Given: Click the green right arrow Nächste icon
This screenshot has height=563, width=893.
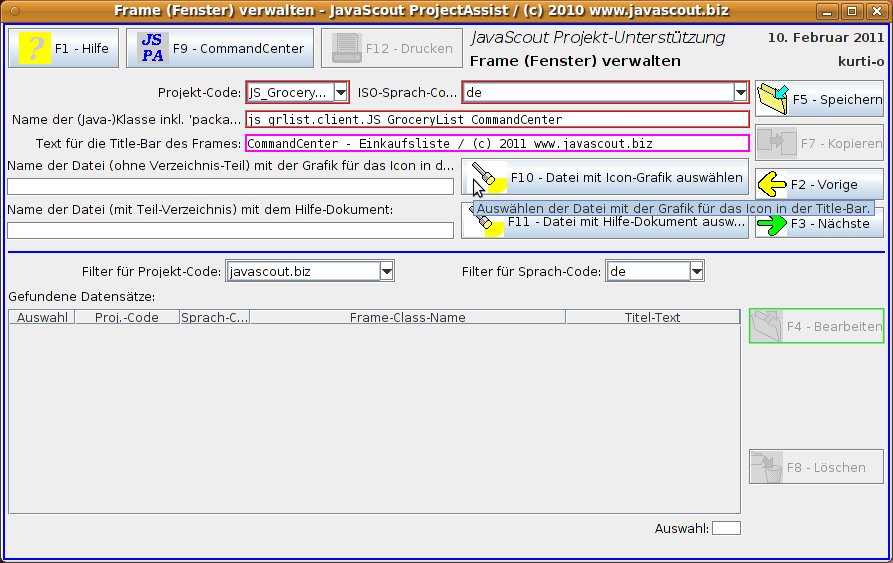Looking at the screenshot, I should coord(772,224).
